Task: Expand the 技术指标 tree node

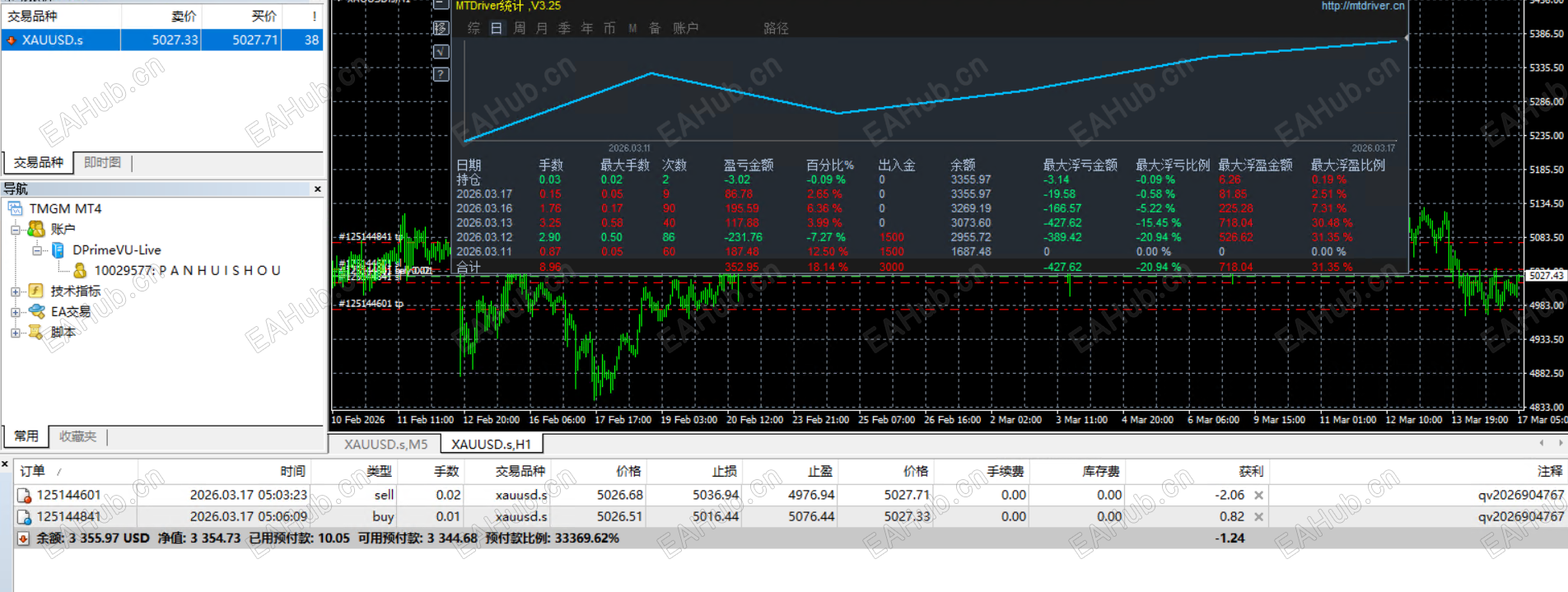Action: point(16,291)
